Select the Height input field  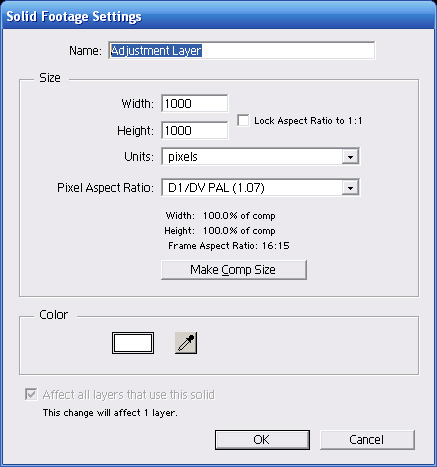[195, 130]
